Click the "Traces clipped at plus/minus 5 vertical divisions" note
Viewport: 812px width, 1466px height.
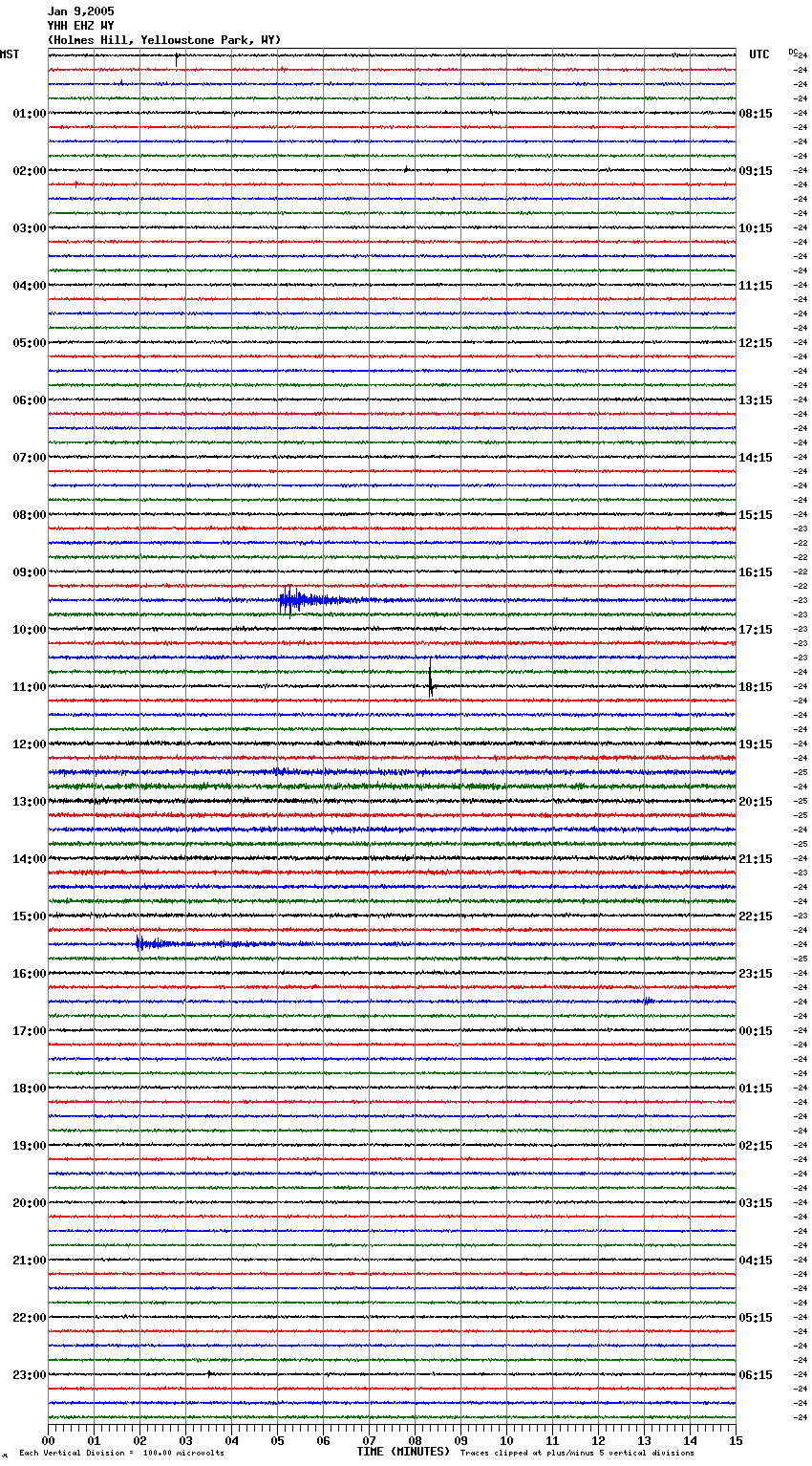[577, 1453]
